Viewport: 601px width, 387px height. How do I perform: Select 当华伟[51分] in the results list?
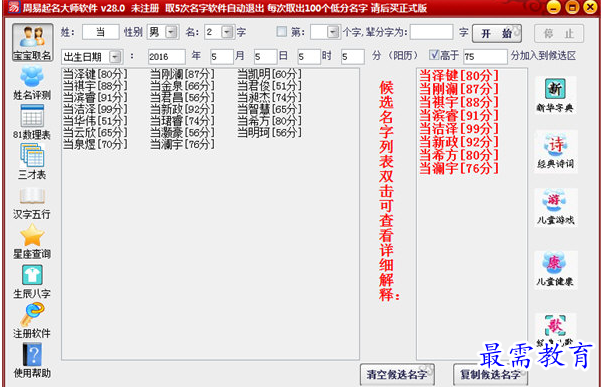pos(95,121)
